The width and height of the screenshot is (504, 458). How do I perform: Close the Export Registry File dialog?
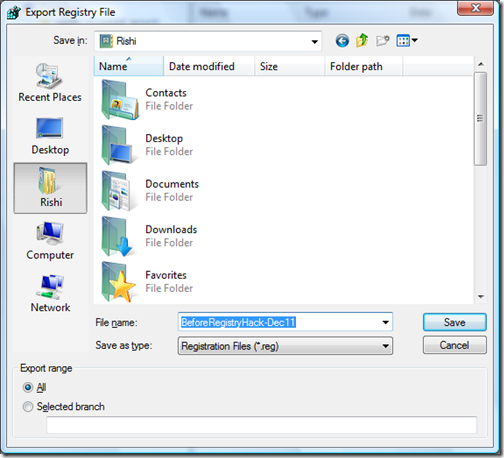(x=475, y=7)
